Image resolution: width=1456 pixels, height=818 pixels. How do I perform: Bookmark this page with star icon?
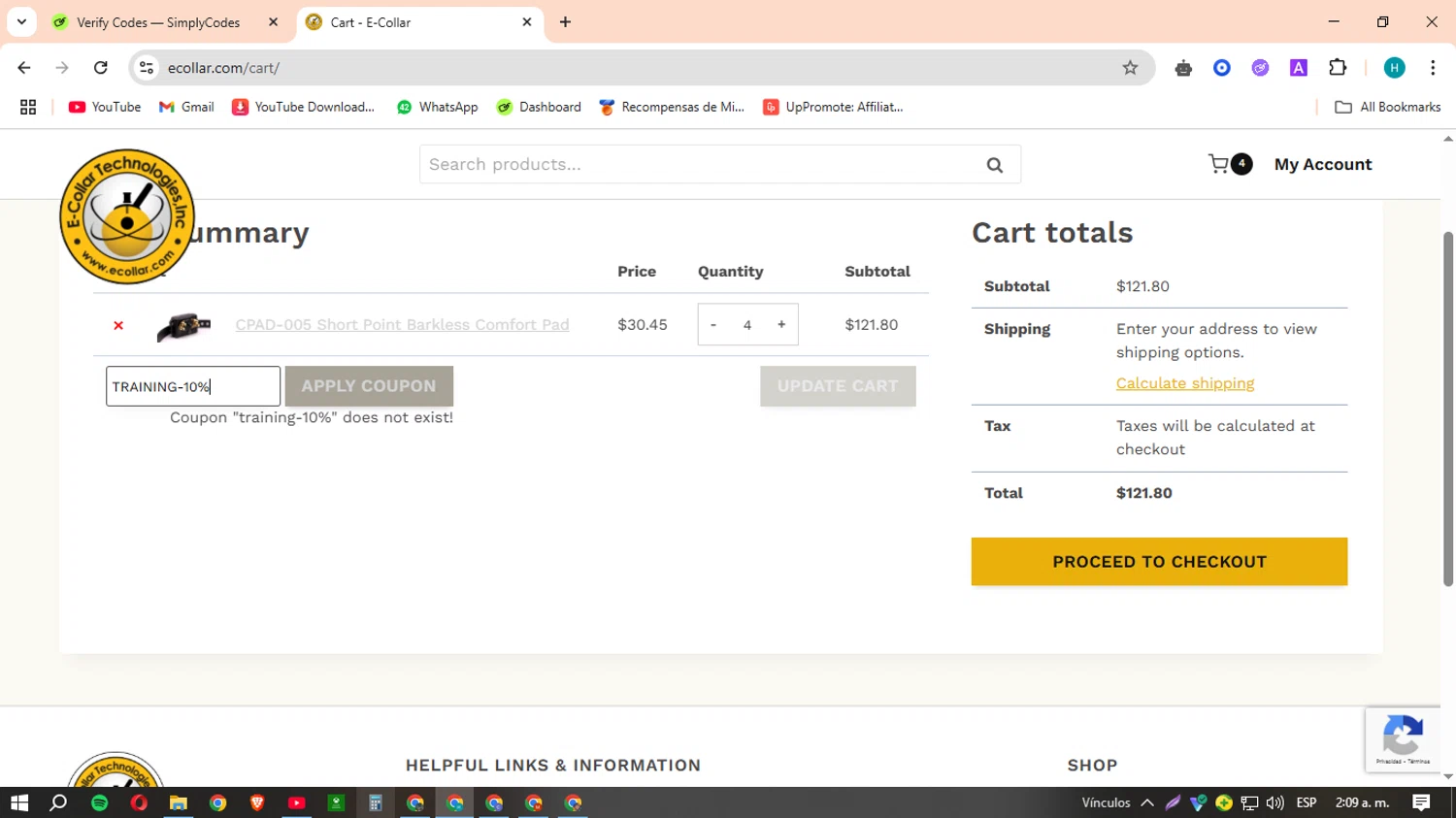1130,68
